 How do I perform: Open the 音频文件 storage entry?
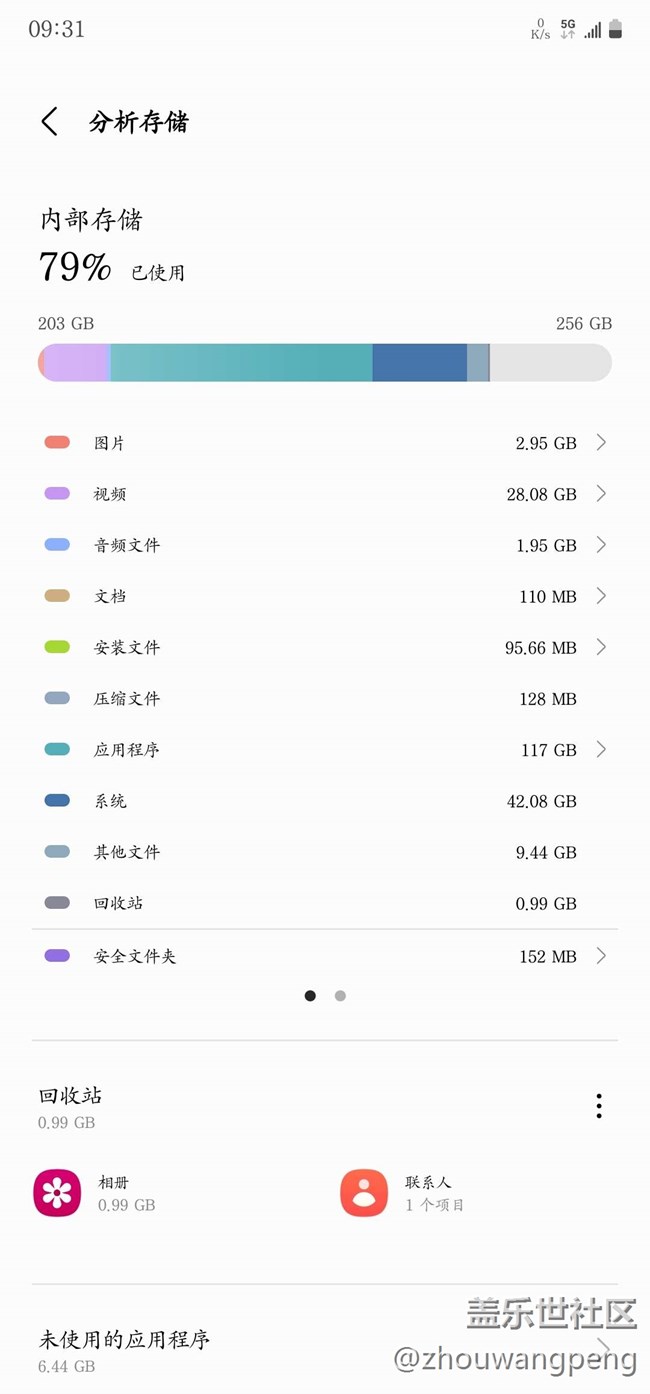point(325,545)
